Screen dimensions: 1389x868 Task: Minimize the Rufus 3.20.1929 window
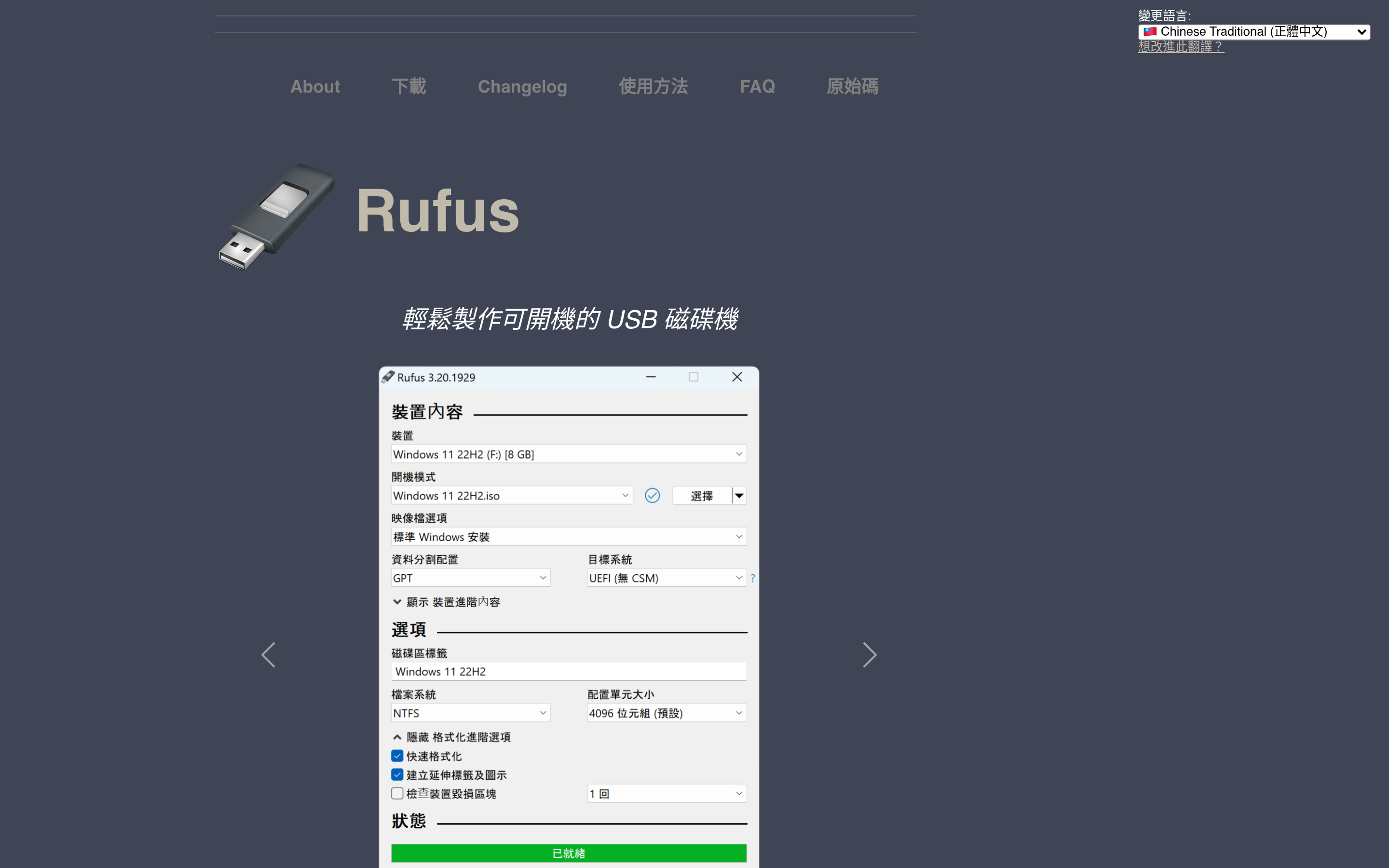(x=651, y=377)
